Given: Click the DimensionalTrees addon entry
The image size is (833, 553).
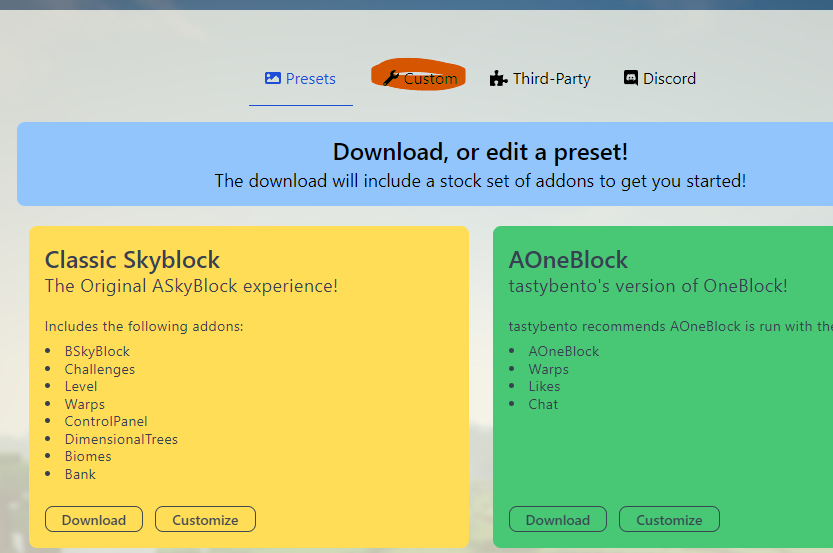Looking at the screenshot, I should [x=121, y=439].
